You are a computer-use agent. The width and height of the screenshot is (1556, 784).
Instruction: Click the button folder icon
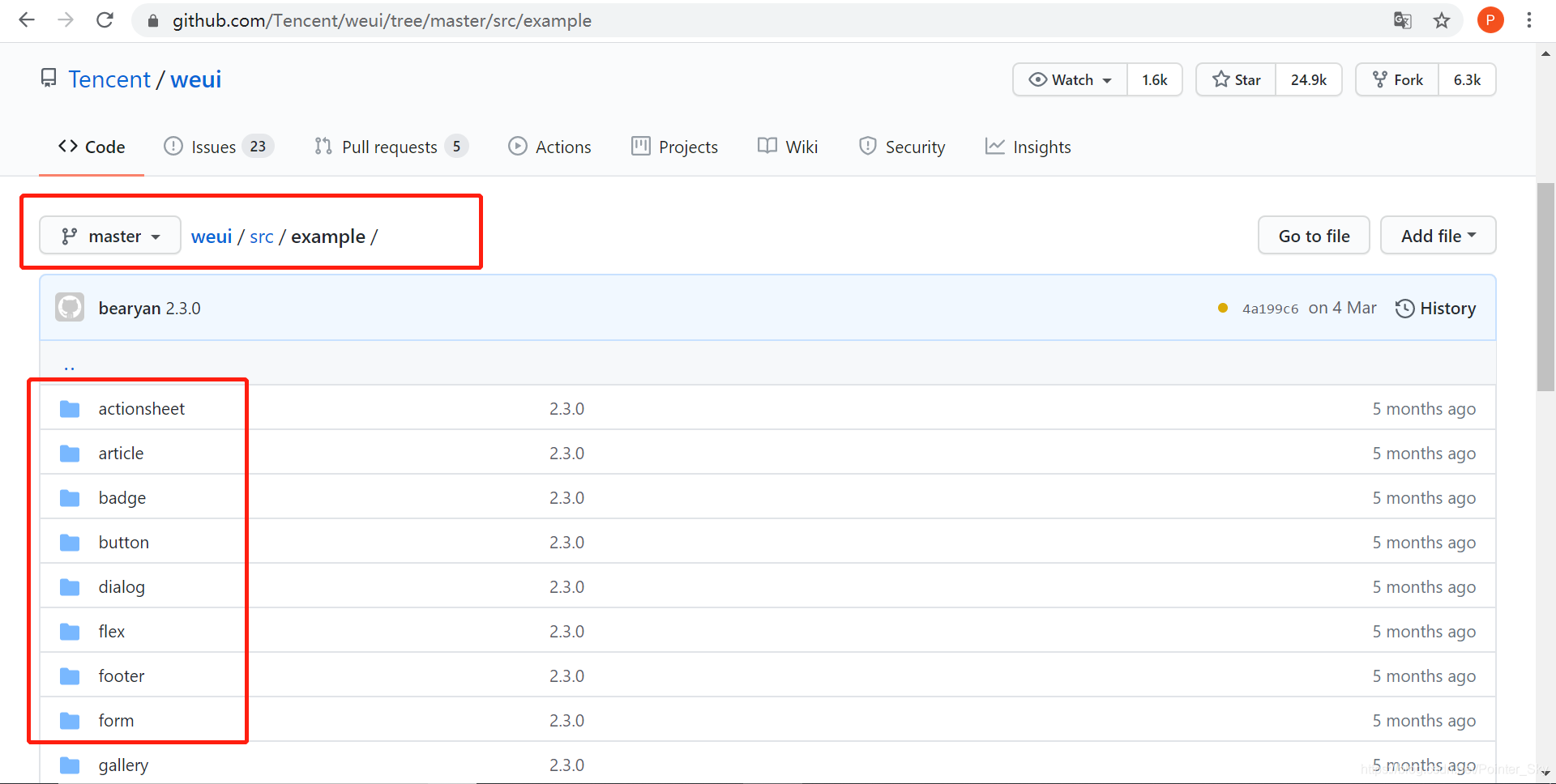(70, 543)
